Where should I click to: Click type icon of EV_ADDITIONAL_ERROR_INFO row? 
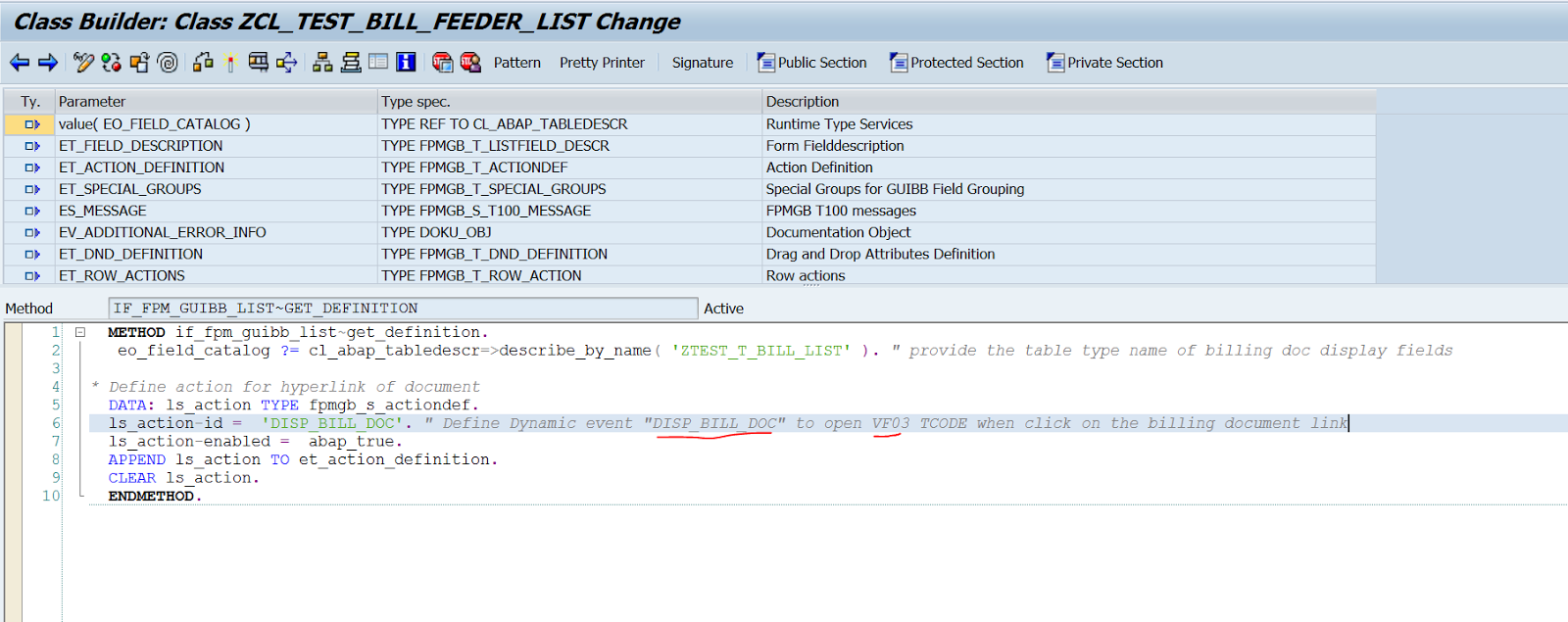coord(31,232)
